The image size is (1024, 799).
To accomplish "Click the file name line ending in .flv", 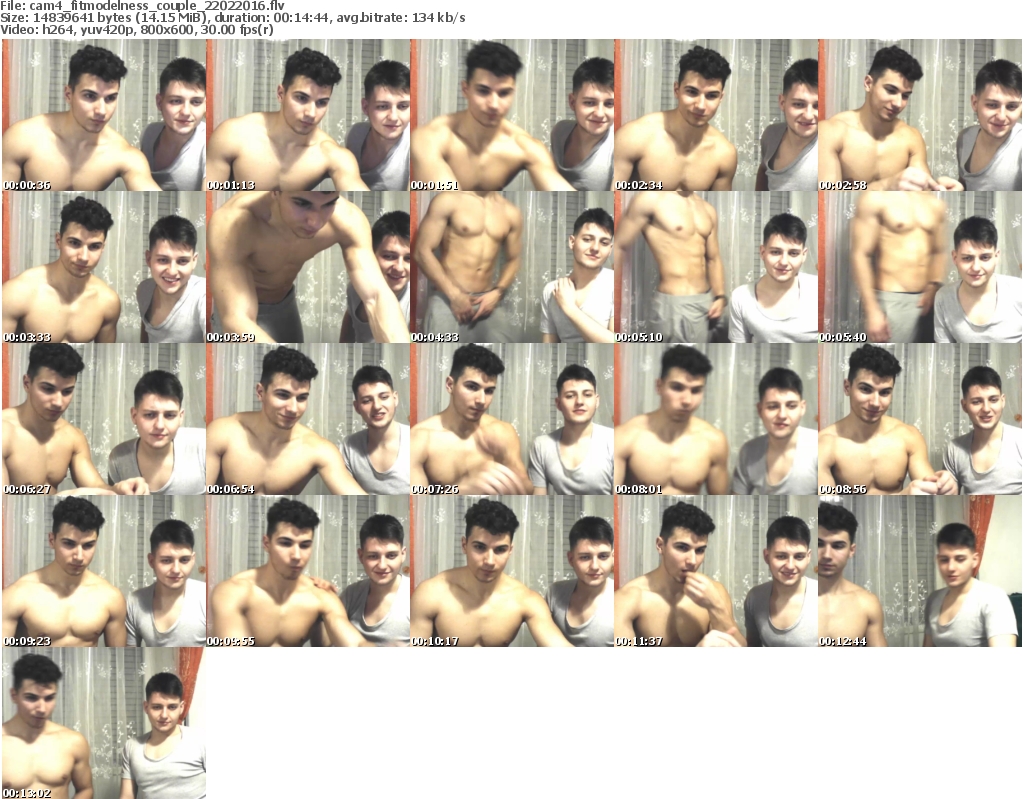I will [x=142, y=6].
